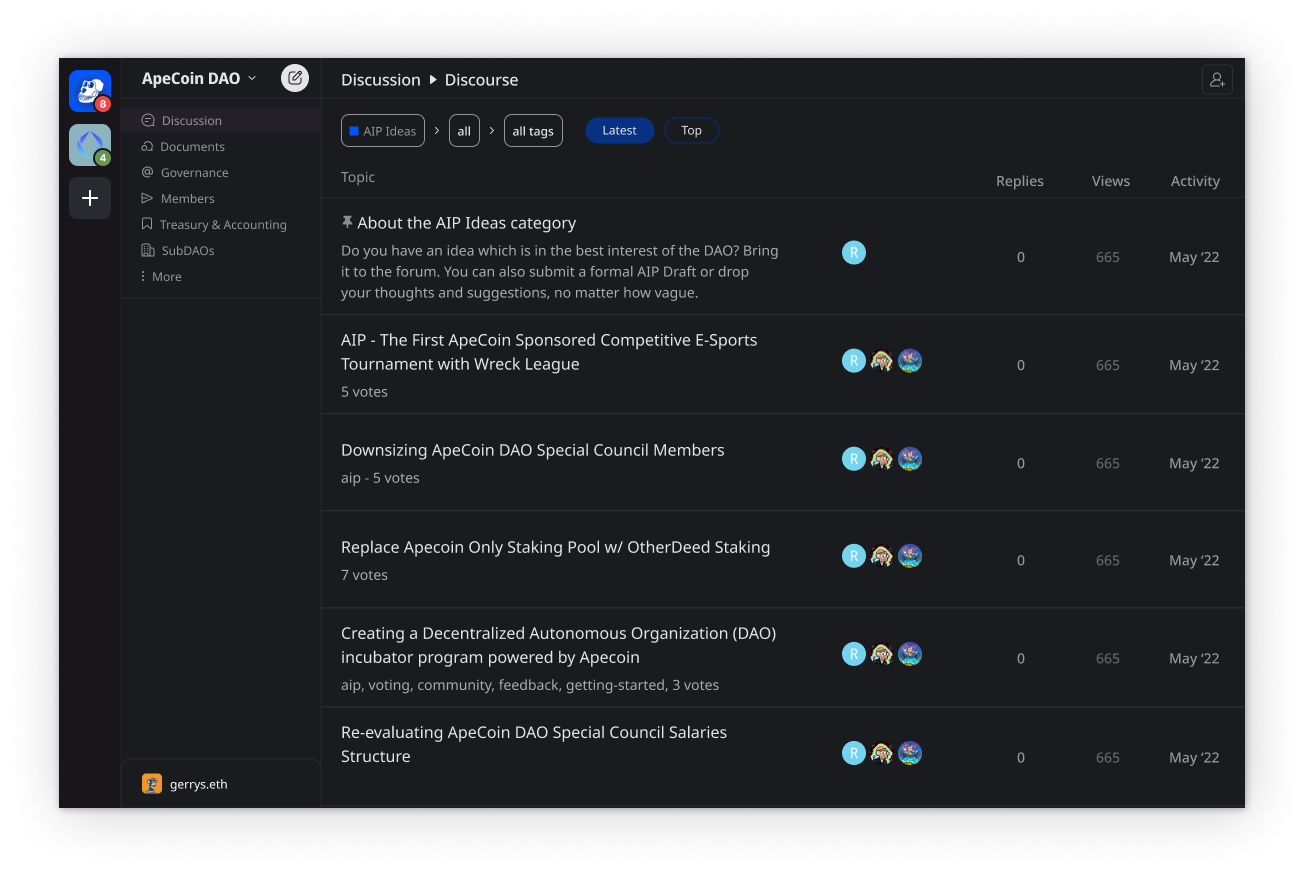Screen dimensions: 1310x874
Task: Switch the feed to Top
Action: click(691, 130)
